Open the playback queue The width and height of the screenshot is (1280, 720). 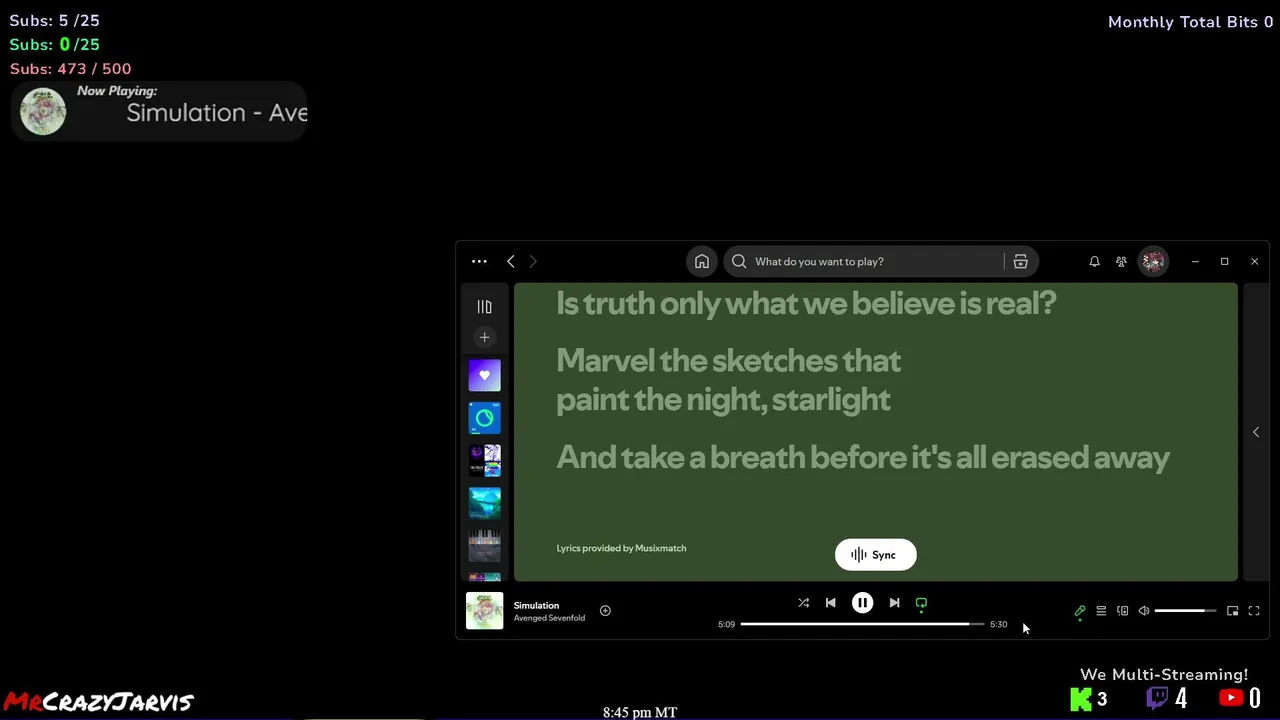(x=1101, y=611)
